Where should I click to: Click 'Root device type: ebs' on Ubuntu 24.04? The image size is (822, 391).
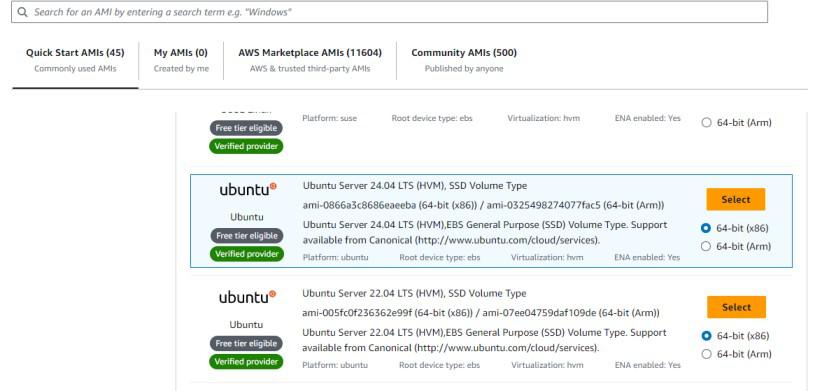point(439,257)
